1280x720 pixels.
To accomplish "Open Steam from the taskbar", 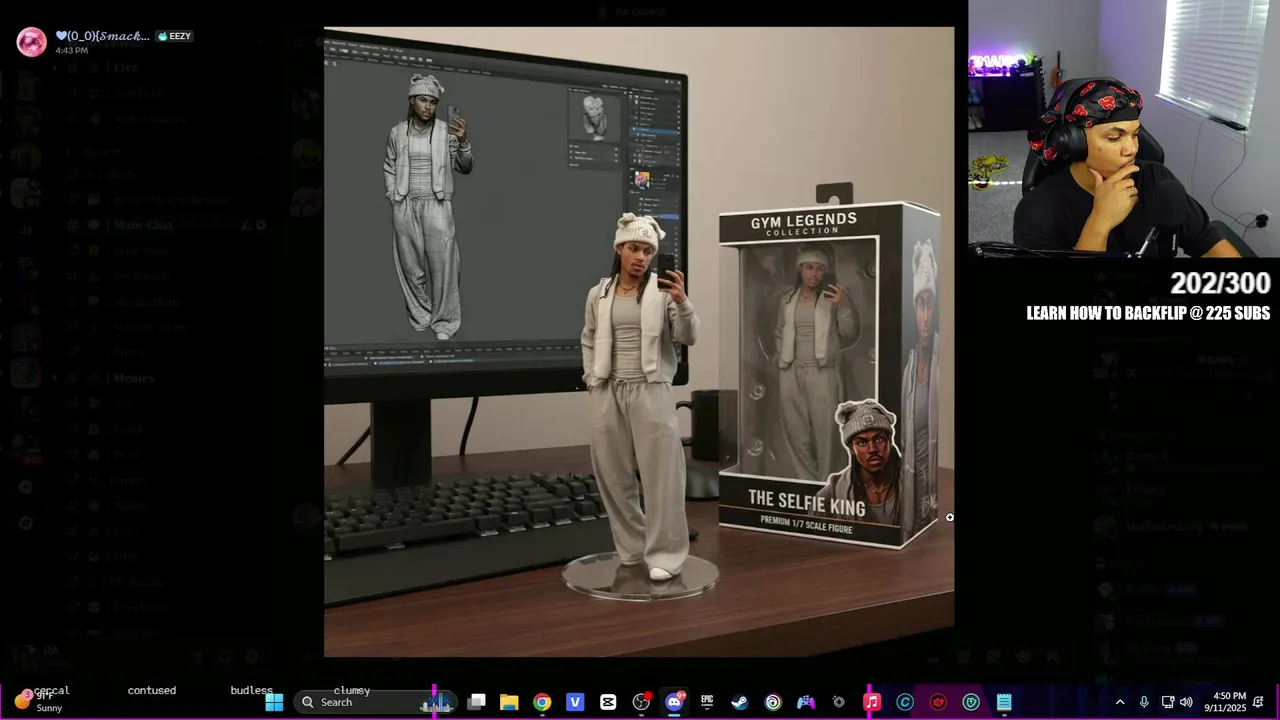I will coord(740,702).
